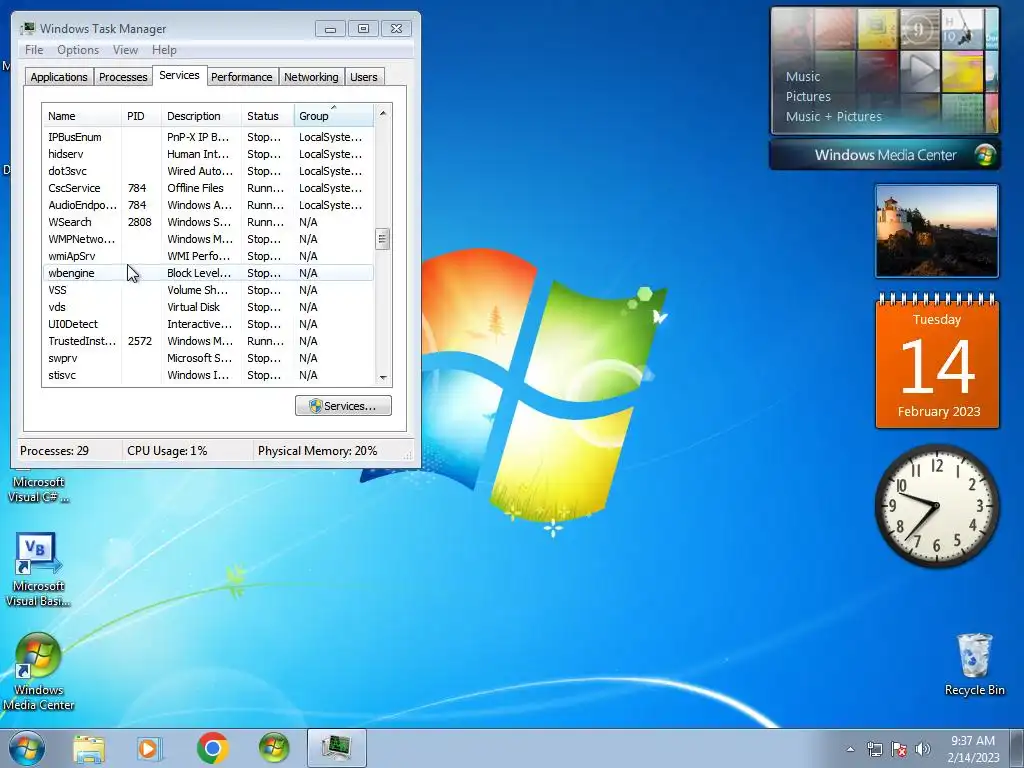1024x768 pixels.
Task: Switch to the Users tab
Action: coord(364,77)
